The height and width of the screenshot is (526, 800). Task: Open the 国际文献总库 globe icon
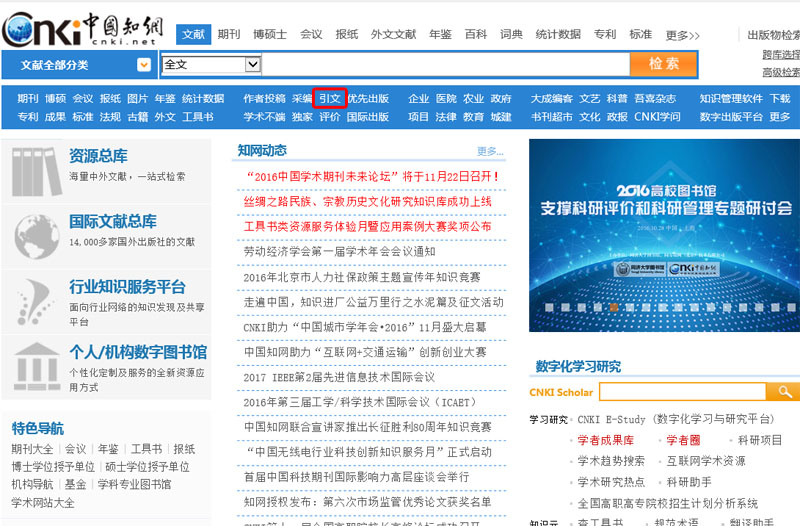[x=37, y=237]
